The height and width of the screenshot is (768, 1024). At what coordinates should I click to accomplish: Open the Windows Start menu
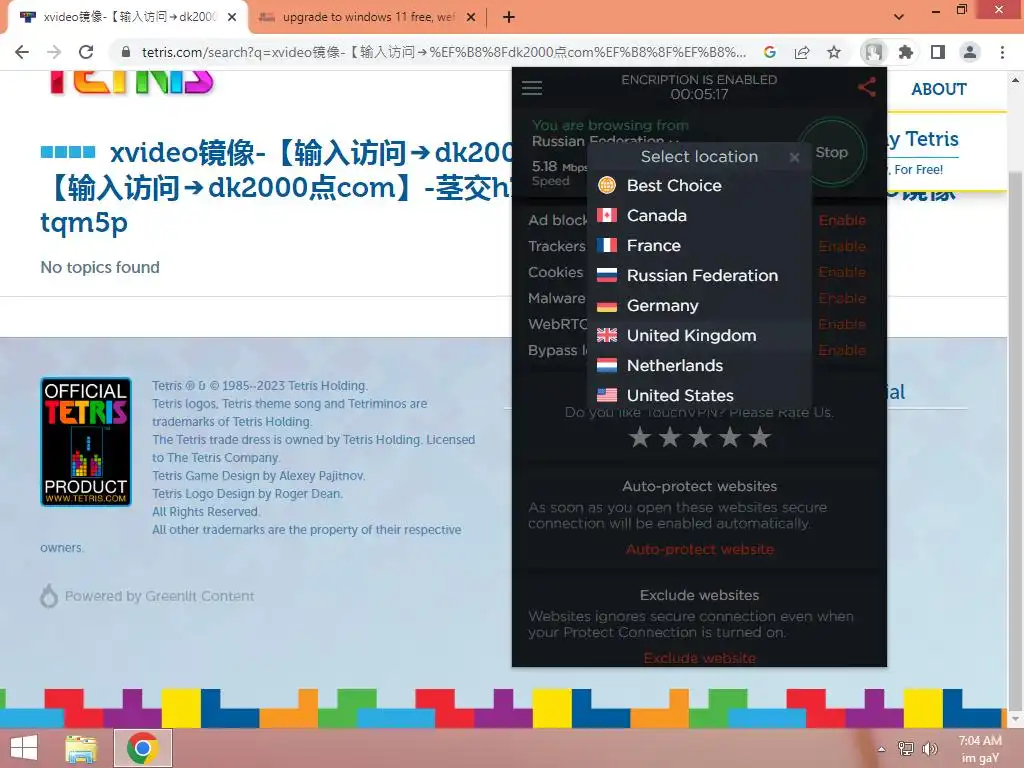24,748
